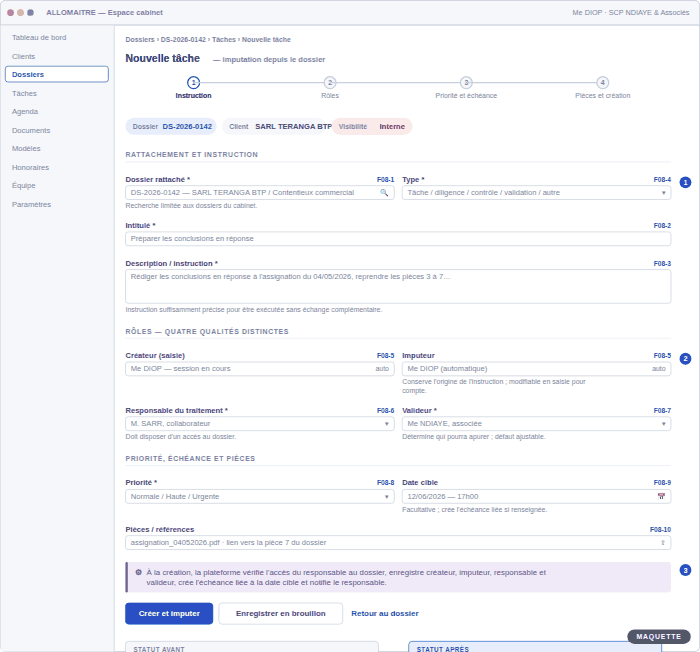Click the Dossier DS-2026-0142 chip
Image resolution: width=700 pixels, height=652 pixels.
(x=171, y=126)
